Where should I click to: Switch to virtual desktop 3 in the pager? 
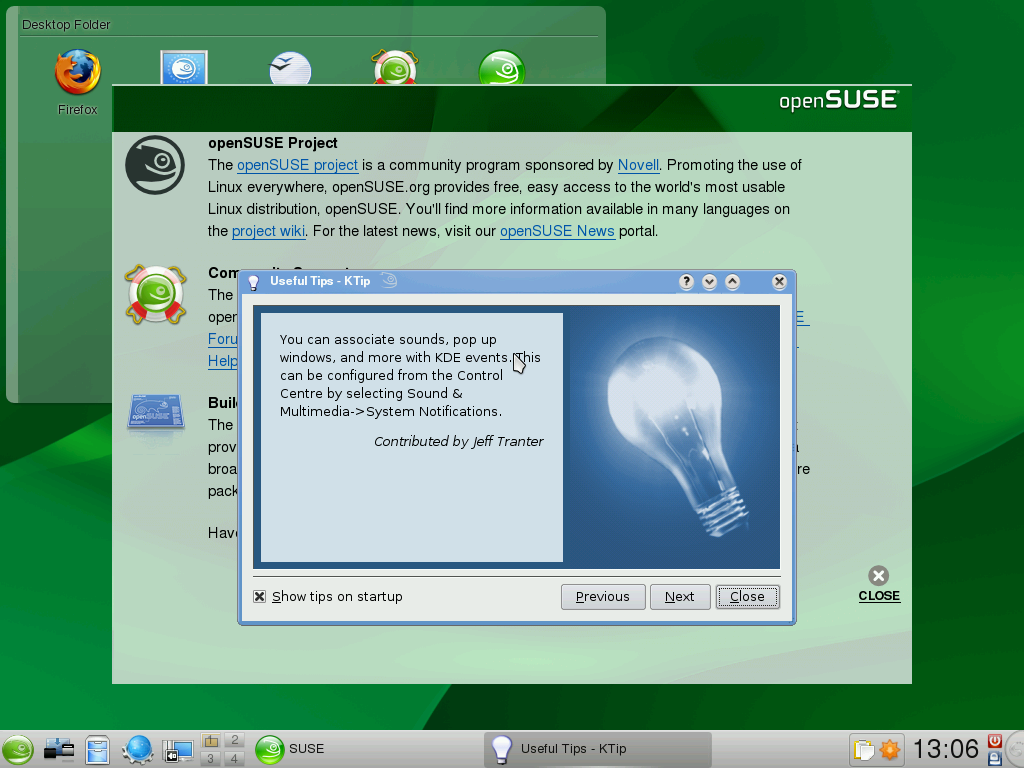(210, 758)
